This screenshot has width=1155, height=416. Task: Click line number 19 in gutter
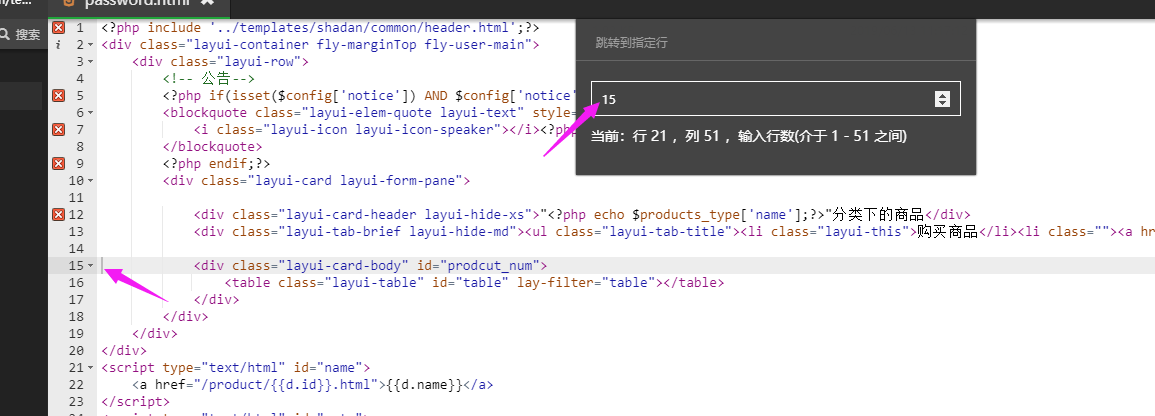tap(77, 333)
